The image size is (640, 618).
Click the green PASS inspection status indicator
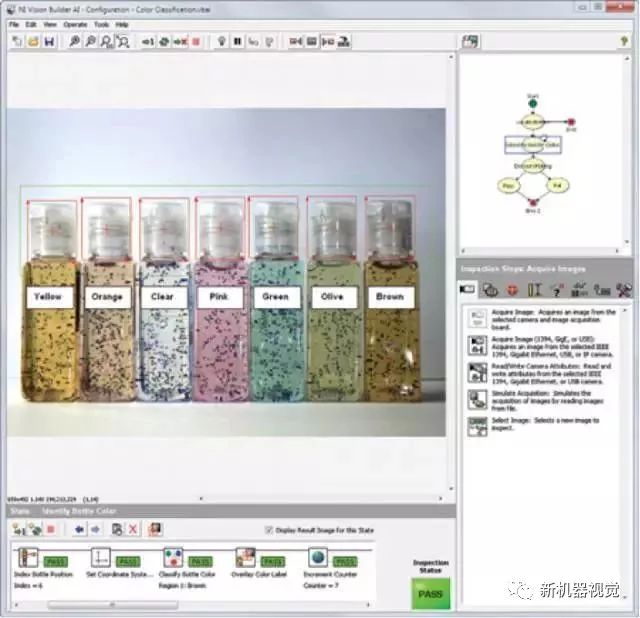tap(431, 593)
